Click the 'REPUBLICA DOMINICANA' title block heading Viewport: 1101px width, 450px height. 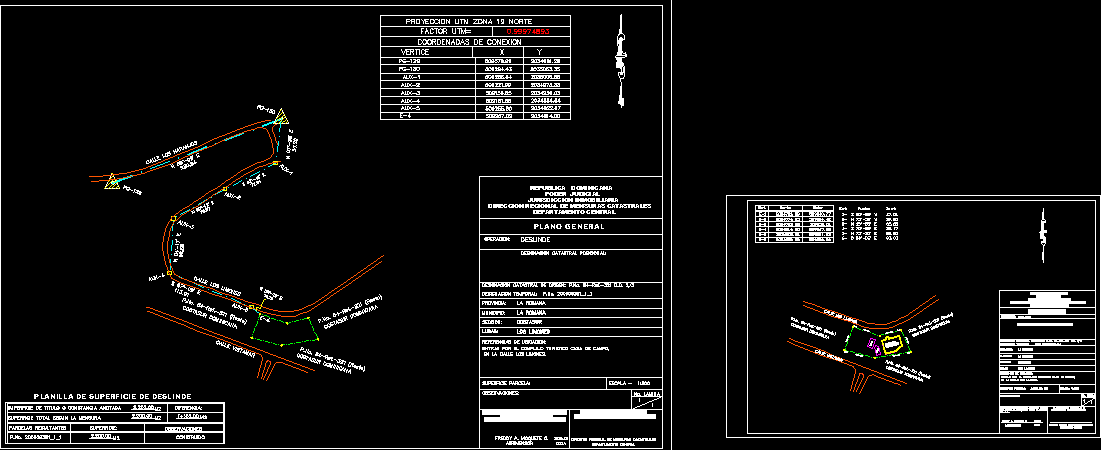pyautogui.click(x=570, y=188)
